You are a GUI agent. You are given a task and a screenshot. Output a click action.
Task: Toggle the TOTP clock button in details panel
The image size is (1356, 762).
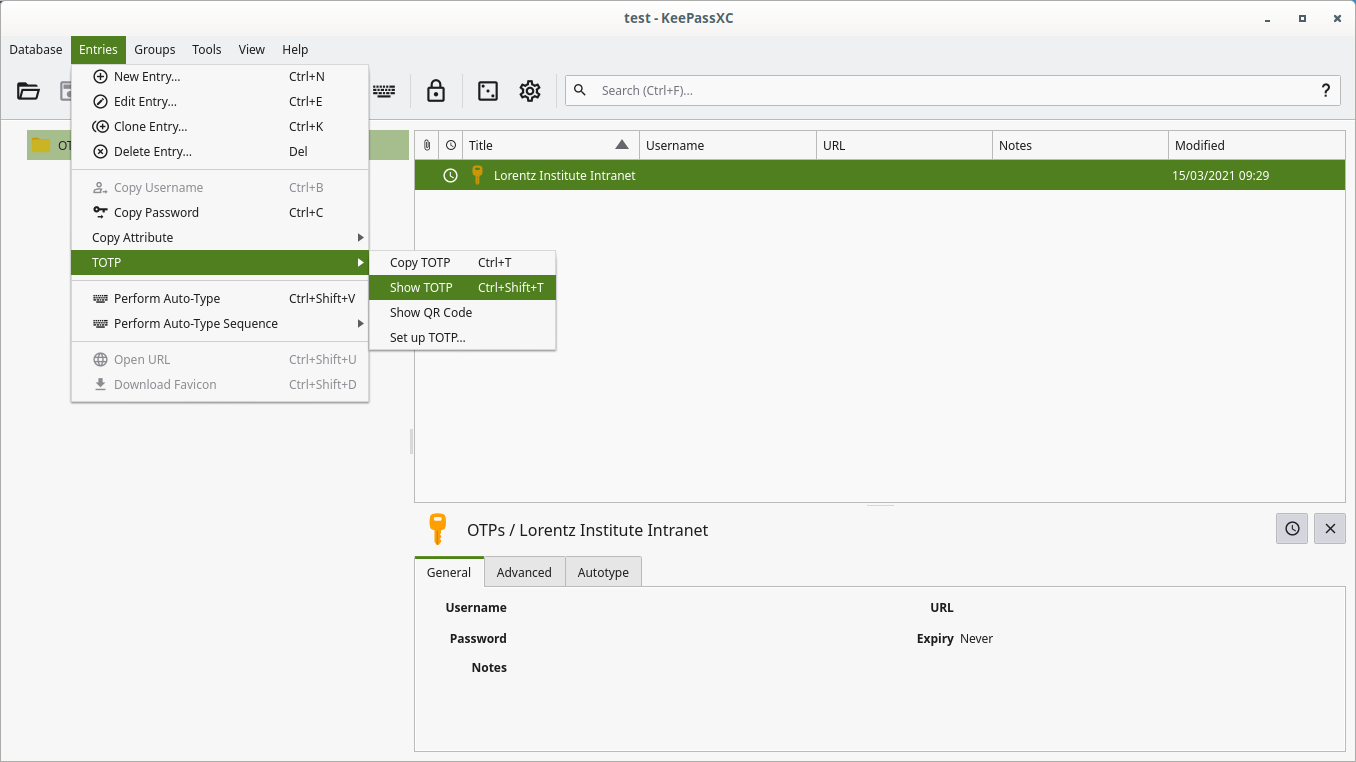pos(1292,529)
